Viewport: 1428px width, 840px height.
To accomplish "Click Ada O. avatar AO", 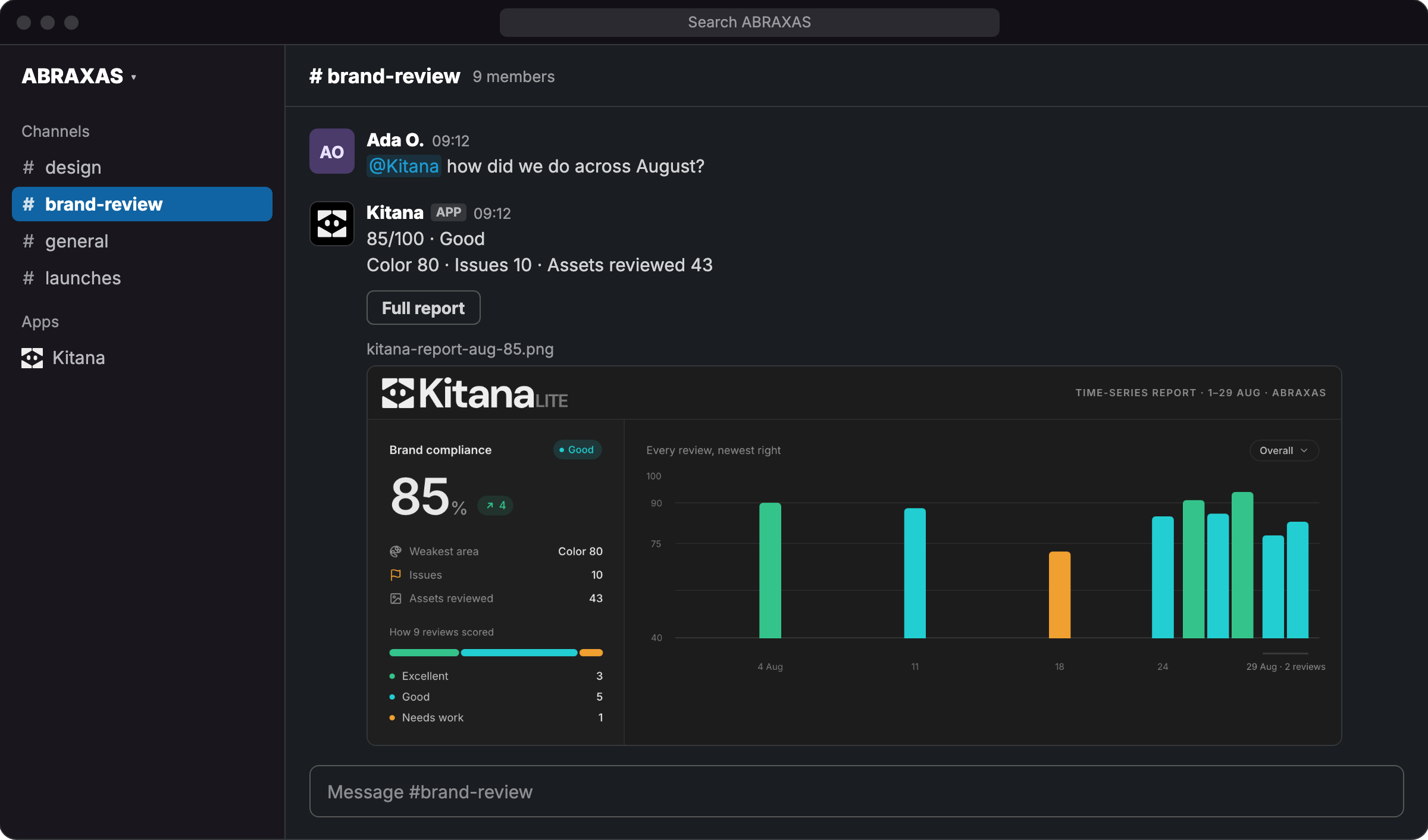I will 332,151.
